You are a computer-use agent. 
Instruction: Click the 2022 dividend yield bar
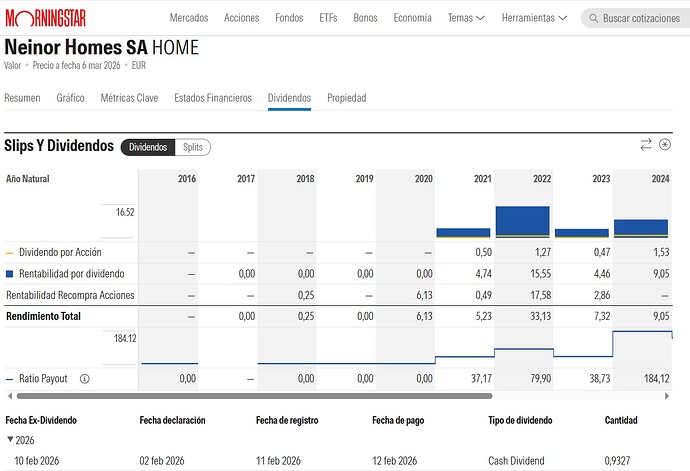[523, 221]
